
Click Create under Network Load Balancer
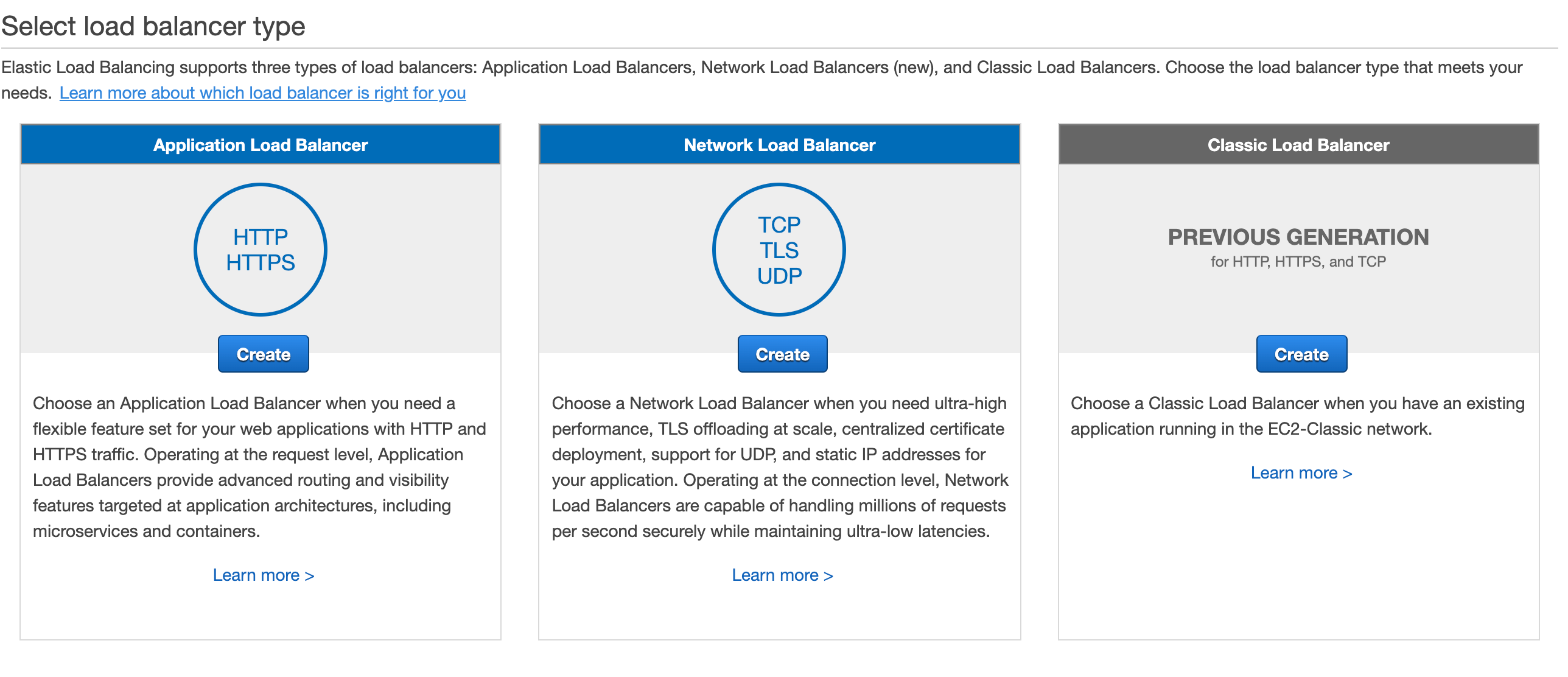782,354
